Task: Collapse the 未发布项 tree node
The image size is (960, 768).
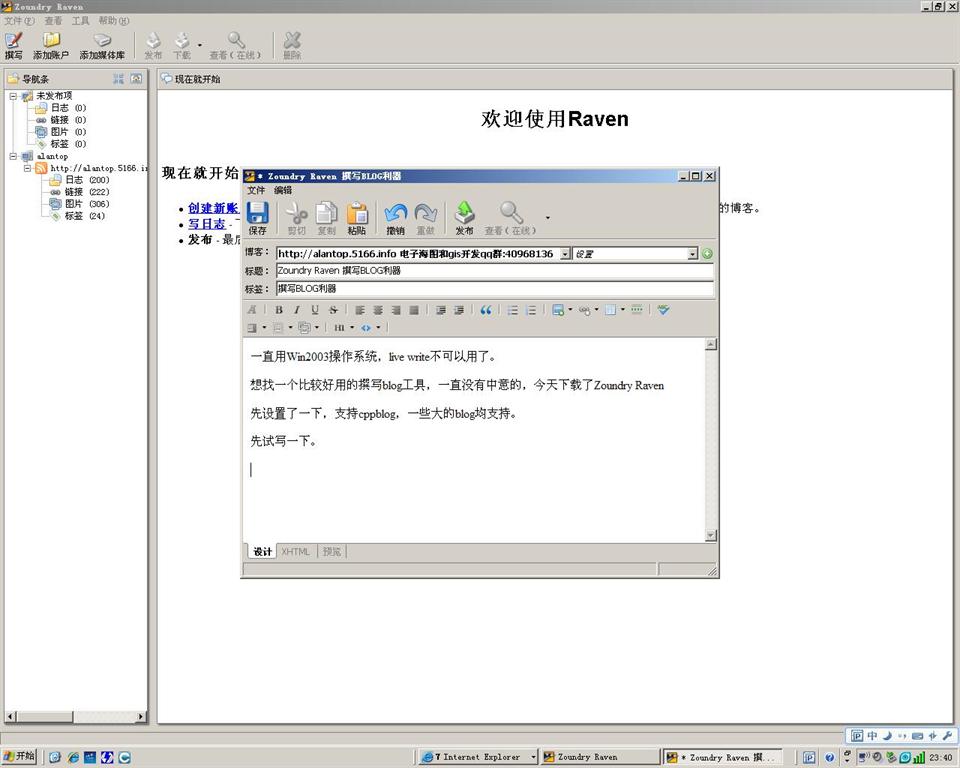Action: [x=13, y=96]
